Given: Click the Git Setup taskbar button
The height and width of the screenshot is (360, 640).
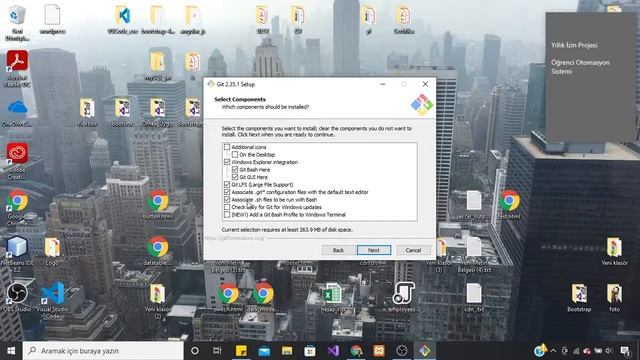Looking at the screenshot, I should [424, 351].
